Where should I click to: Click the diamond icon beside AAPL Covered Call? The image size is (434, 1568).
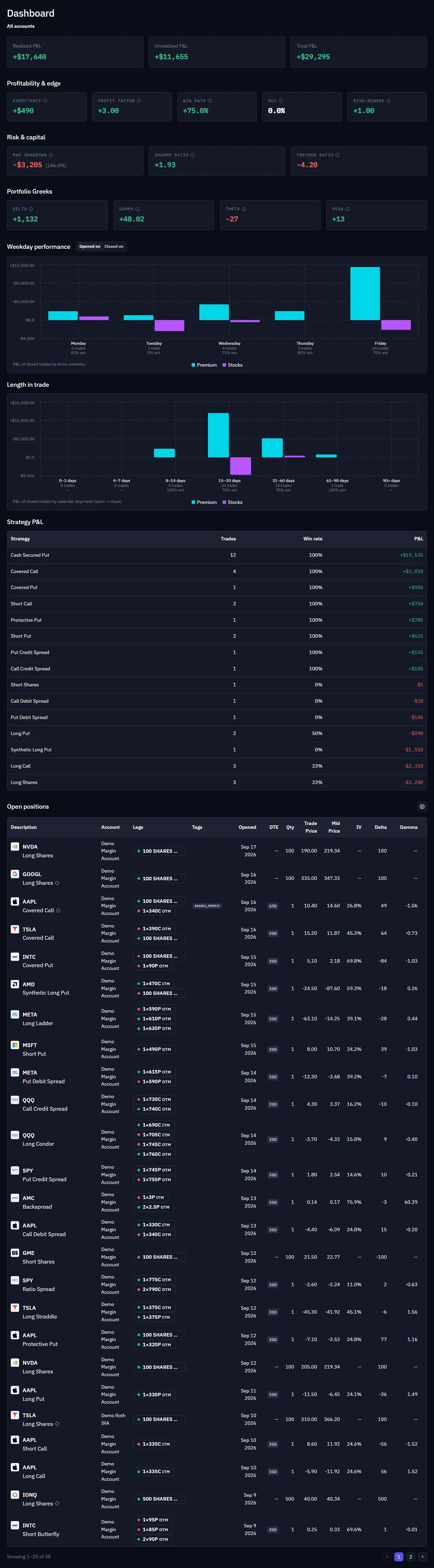[x=58, y=910]
